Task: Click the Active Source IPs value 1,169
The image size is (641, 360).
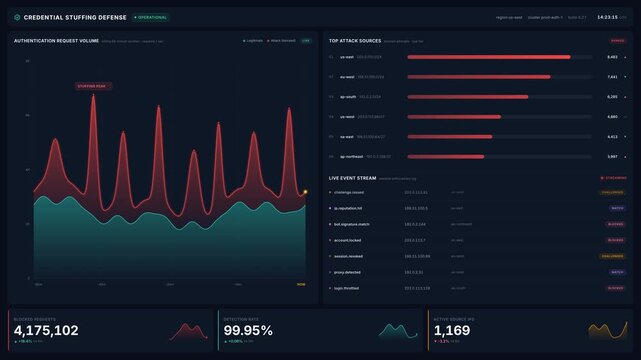Action: point(452,330)
